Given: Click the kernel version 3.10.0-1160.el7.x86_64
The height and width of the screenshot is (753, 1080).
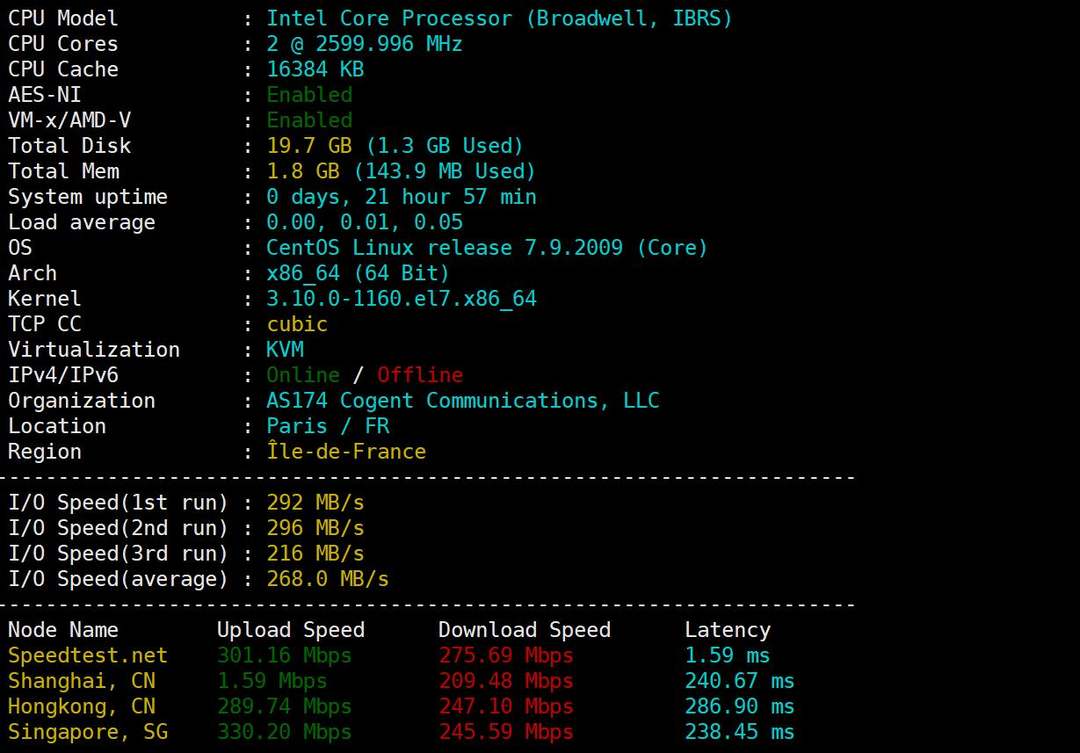Looking at the screenshot, I should 402,299.
